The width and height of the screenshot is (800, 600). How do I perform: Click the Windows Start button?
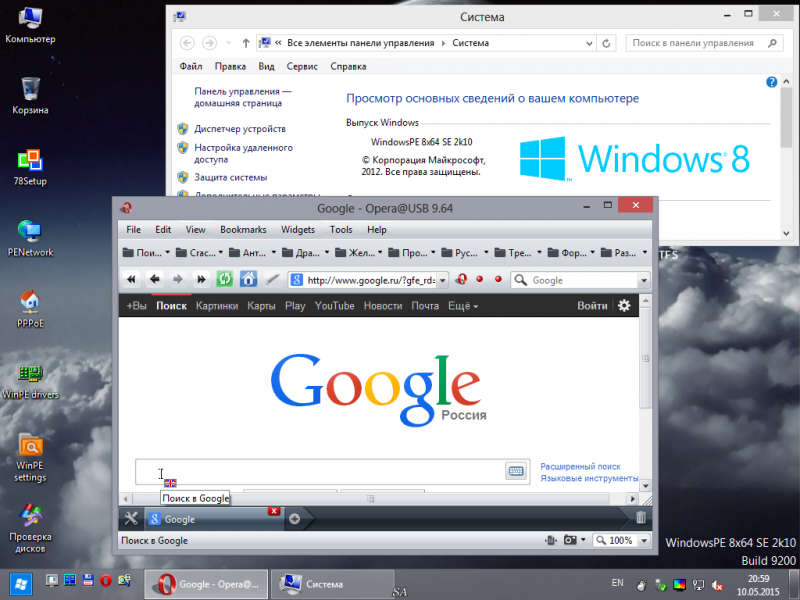pos(21,584)
